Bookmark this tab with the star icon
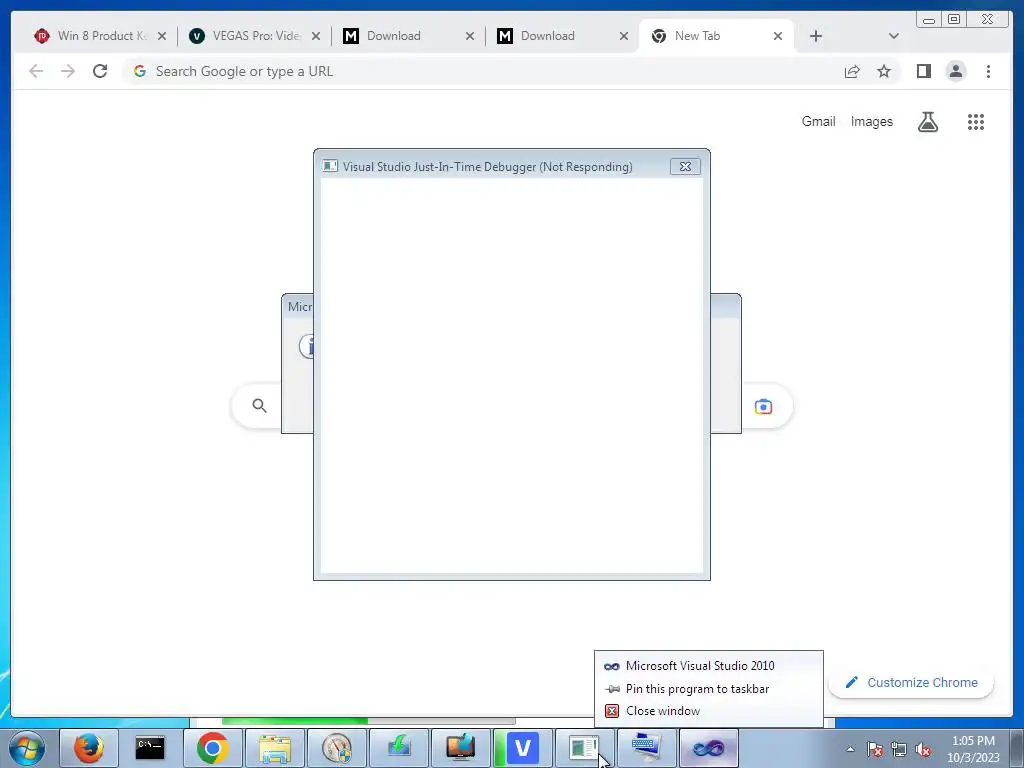Screen dimensions: 1024x768 click(884, 71)
